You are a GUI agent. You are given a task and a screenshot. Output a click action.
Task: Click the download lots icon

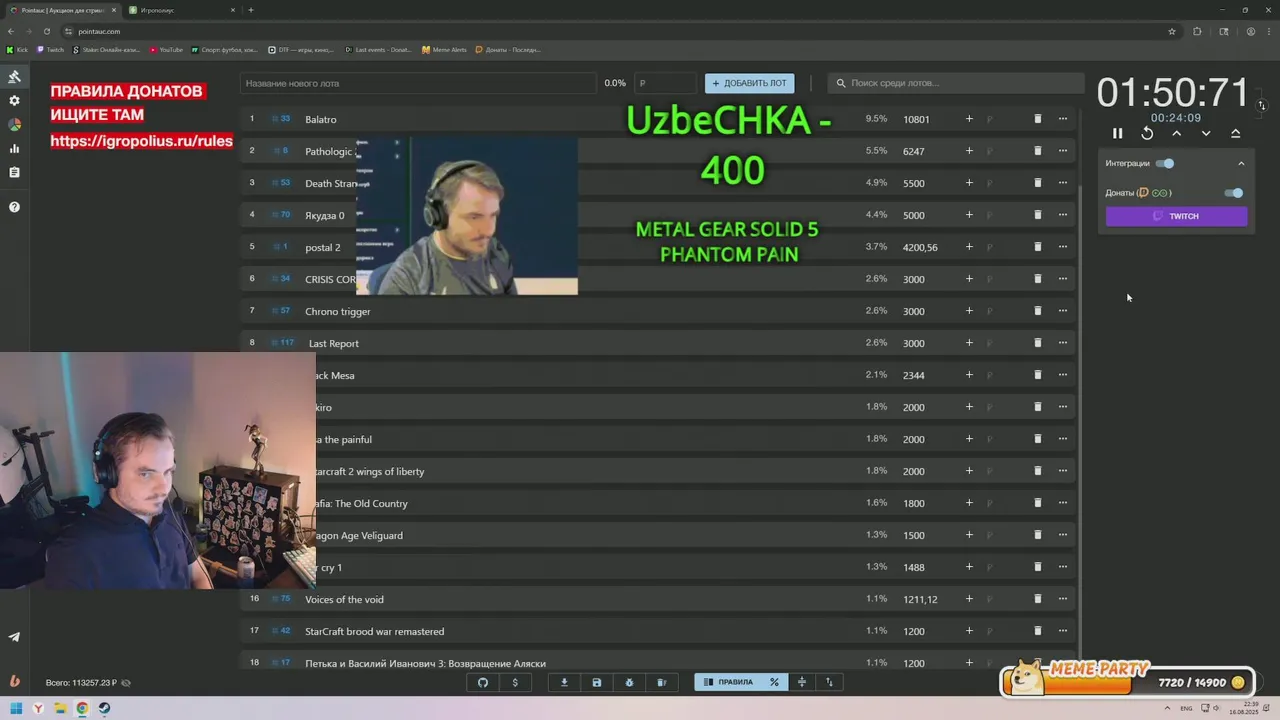pyautogui.click(x=564, y=682)
